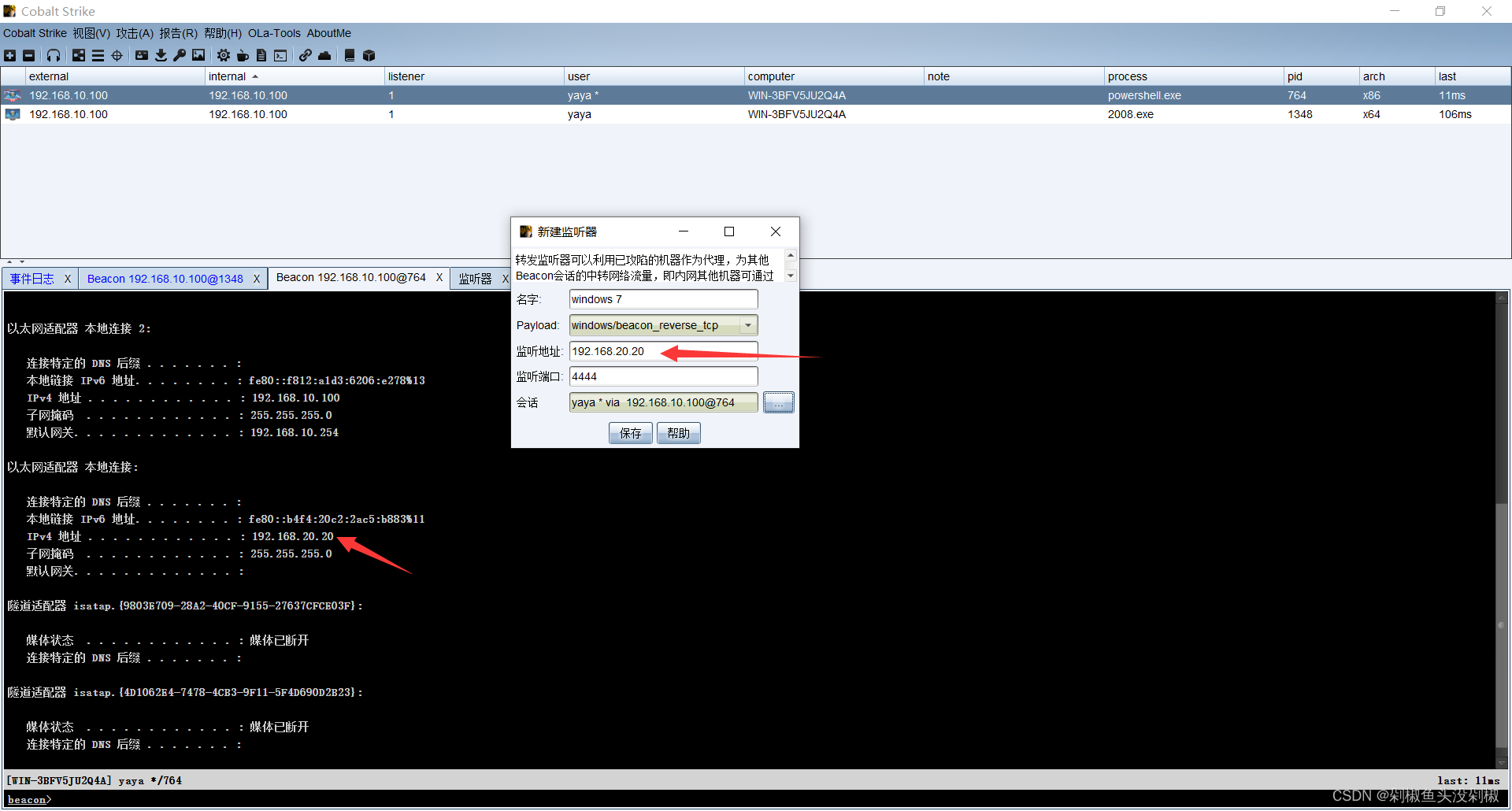
Task: Sort sessions by arch column header
Action: 1397,76
